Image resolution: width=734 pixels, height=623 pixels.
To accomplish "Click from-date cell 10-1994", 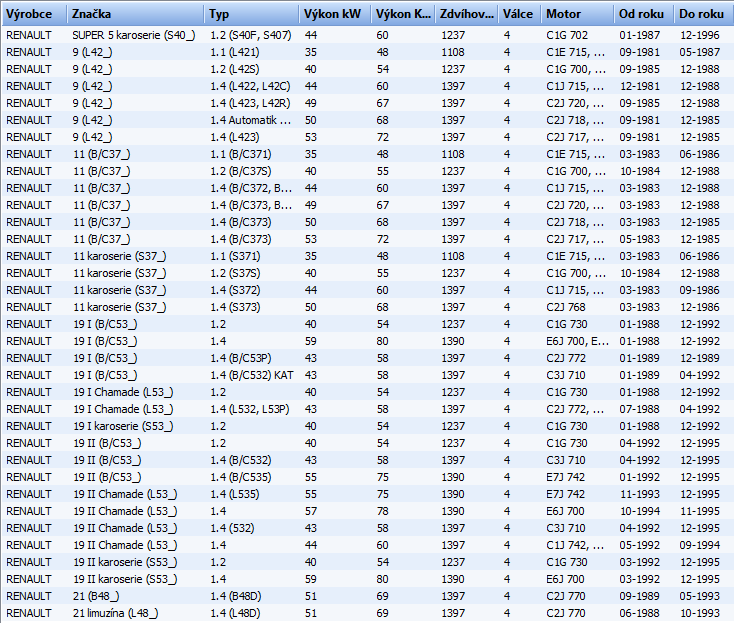I will pos(639,511).
